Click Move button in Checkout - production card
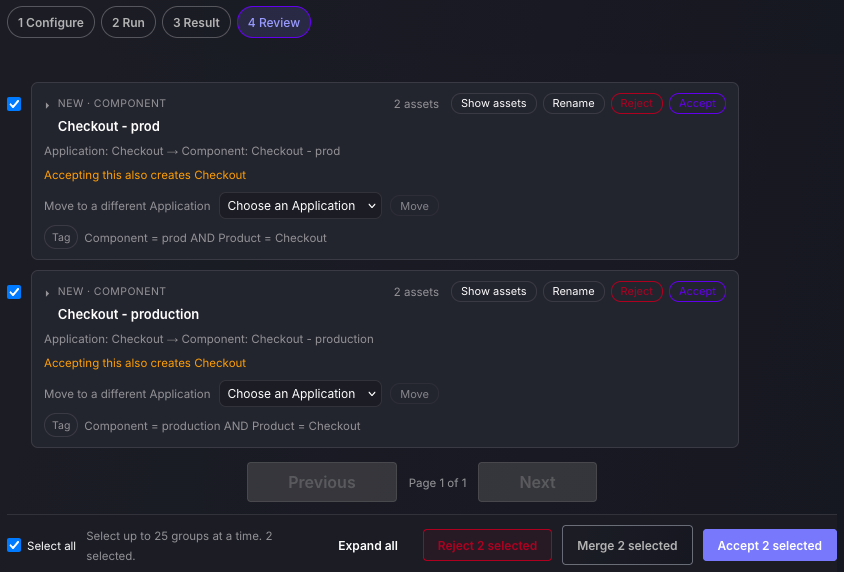 coord(414,394)
